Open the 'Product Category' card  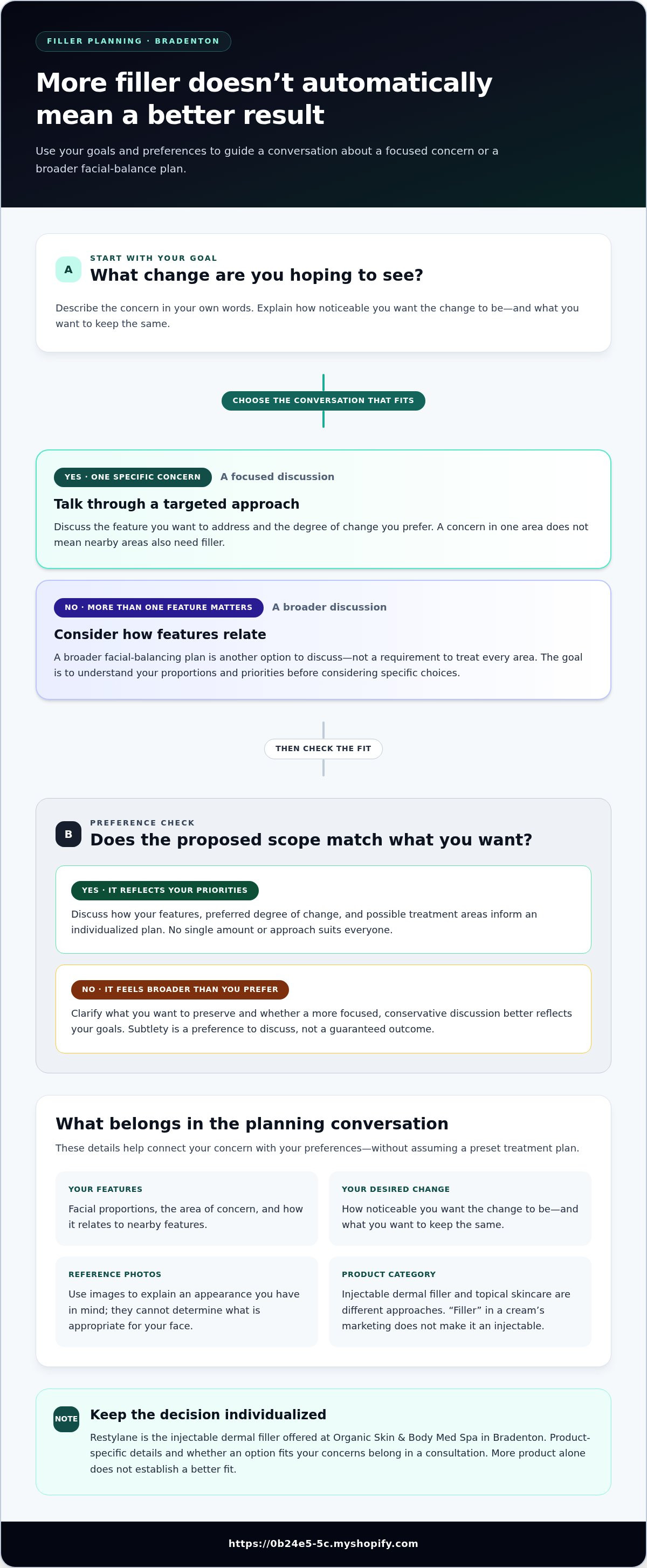(x=460, y=1301)
